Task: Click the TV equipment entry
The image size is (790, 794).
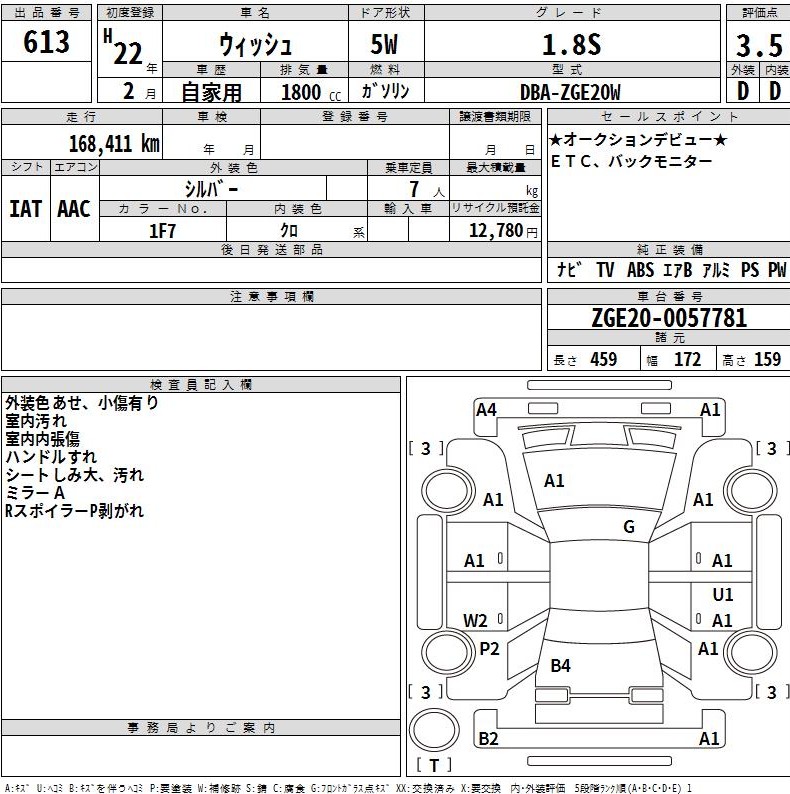Action: [605, 270]
